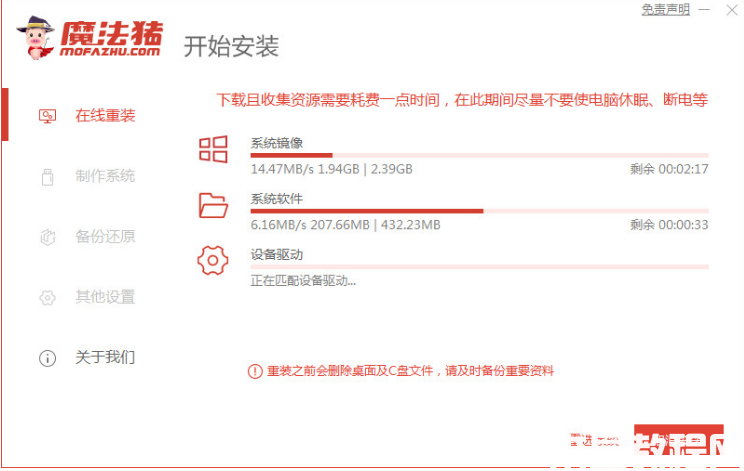Click the gear icon next to 其他设置

point(47,298)
